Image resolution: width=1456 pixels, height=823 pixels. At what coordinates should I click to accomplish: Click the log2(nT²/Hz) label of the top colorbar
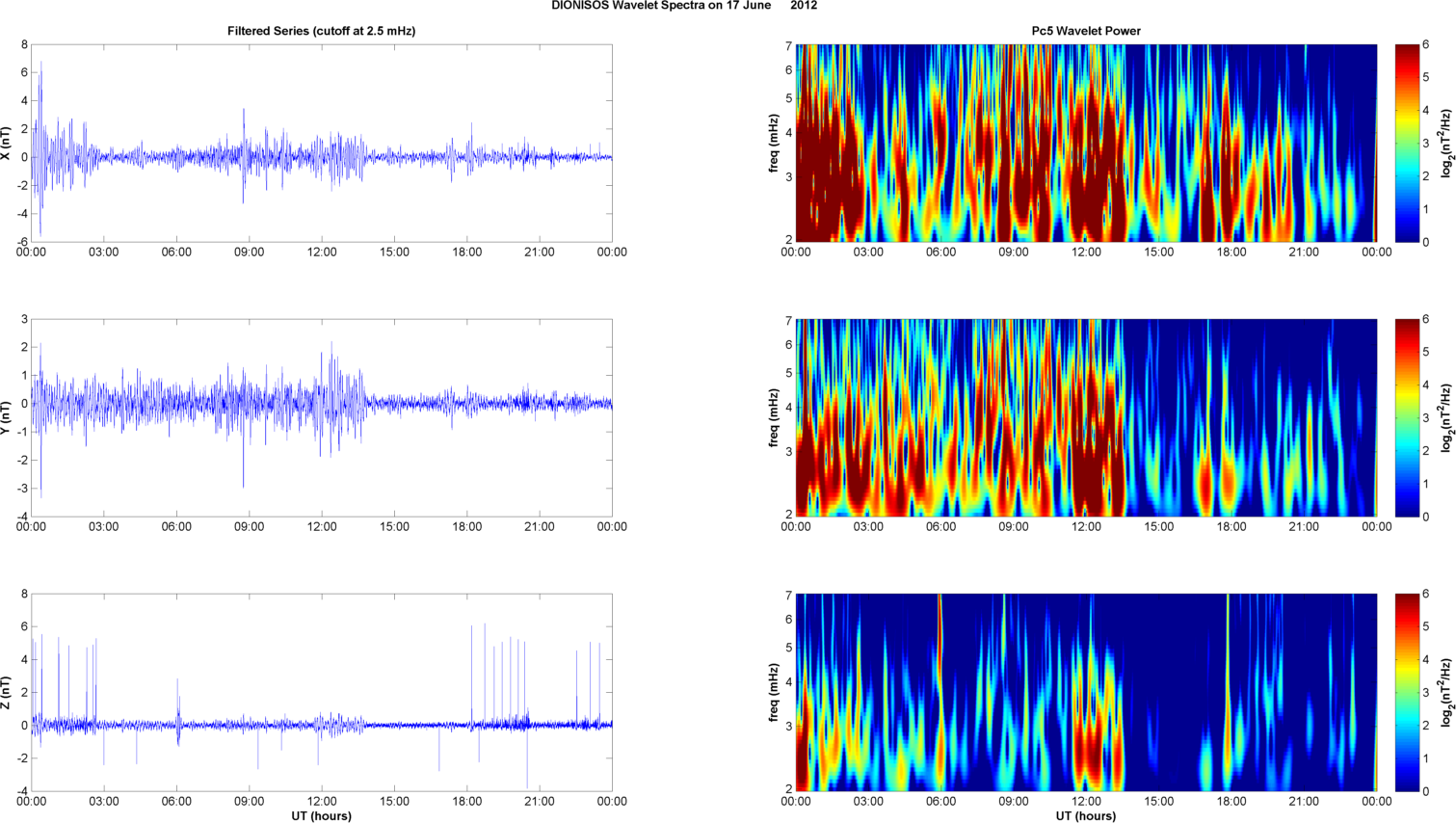[1446, 143]
